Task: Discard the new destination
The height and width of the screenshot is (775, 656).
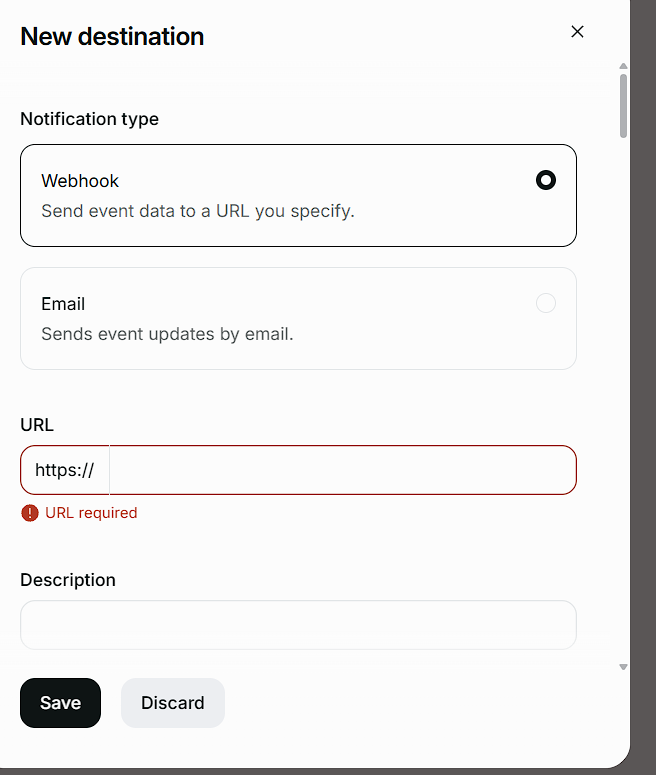Action: coord(173,702)
